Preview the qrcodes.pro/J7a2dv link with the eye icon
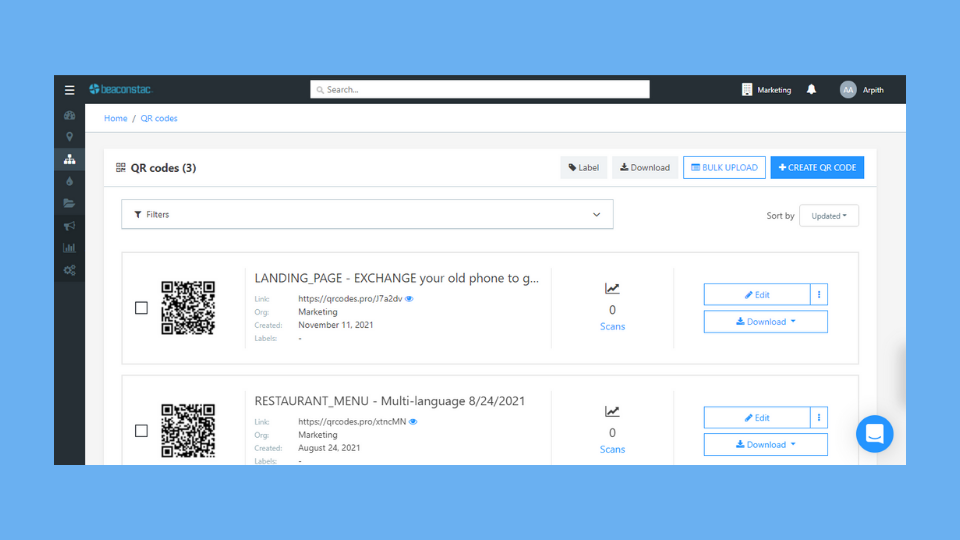 tap(410, 298)
